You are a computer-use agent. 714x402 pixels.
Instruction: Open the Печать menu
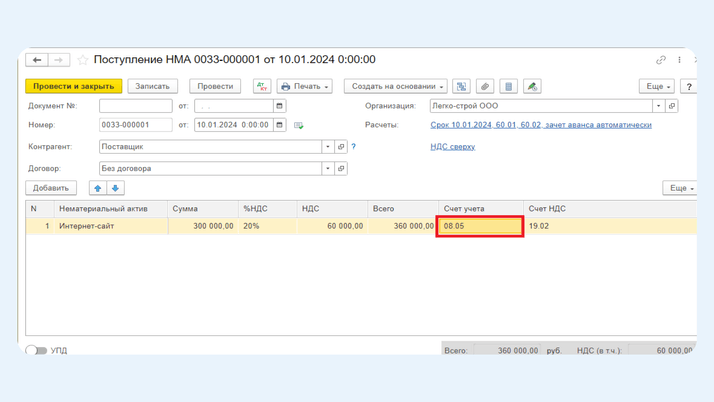(x=305, y=87)
